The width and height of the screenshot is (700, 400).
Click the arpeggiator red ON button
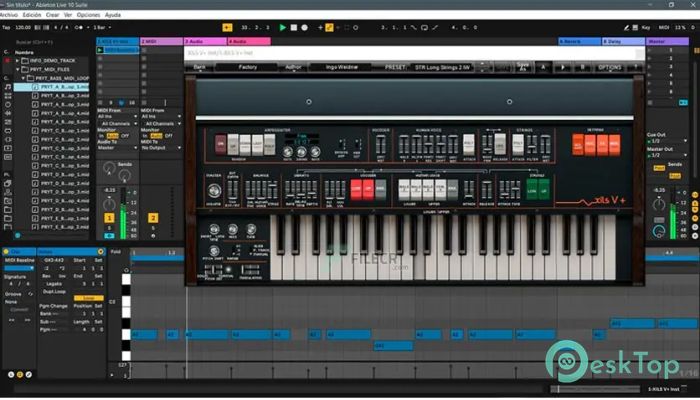[x=220, y=145]
